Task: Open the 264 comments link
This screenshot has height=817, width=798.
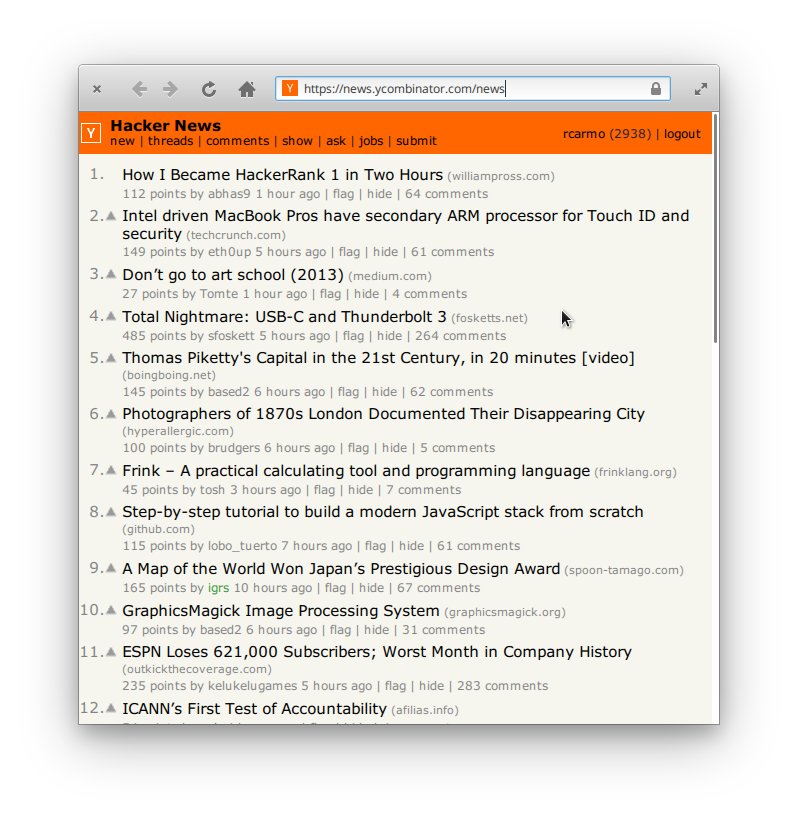Action: tap(460, 336)
